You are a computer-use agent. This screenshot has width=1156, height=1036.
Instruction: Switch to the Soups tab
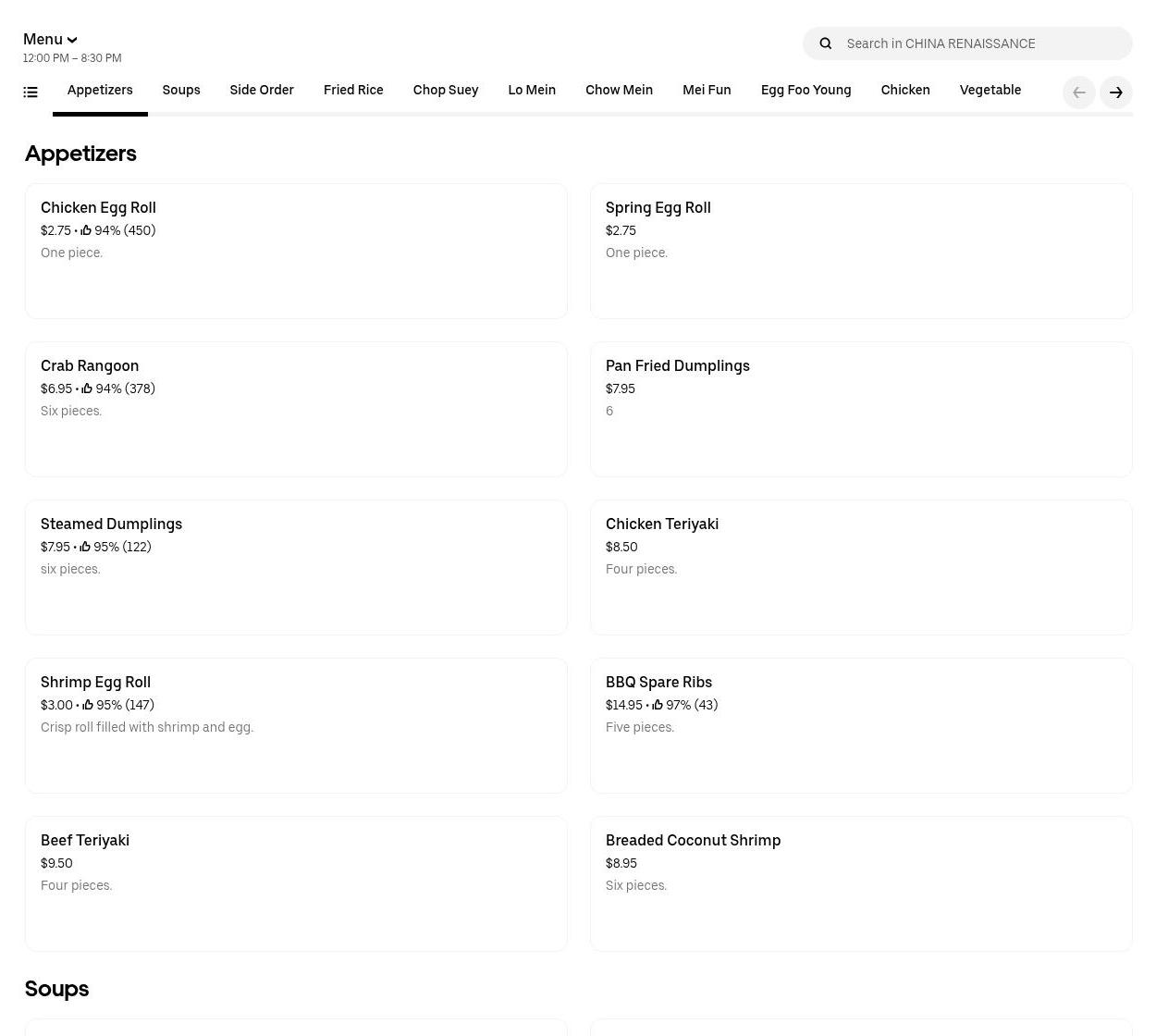coord(181,90)
